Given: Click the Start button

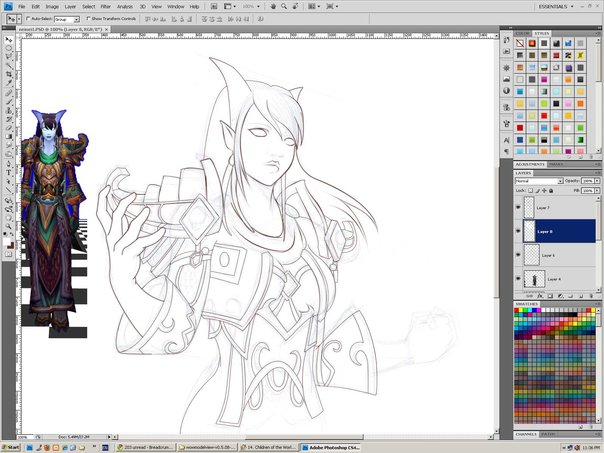Looking at the screenshot, I should click(x=11, y=448).
